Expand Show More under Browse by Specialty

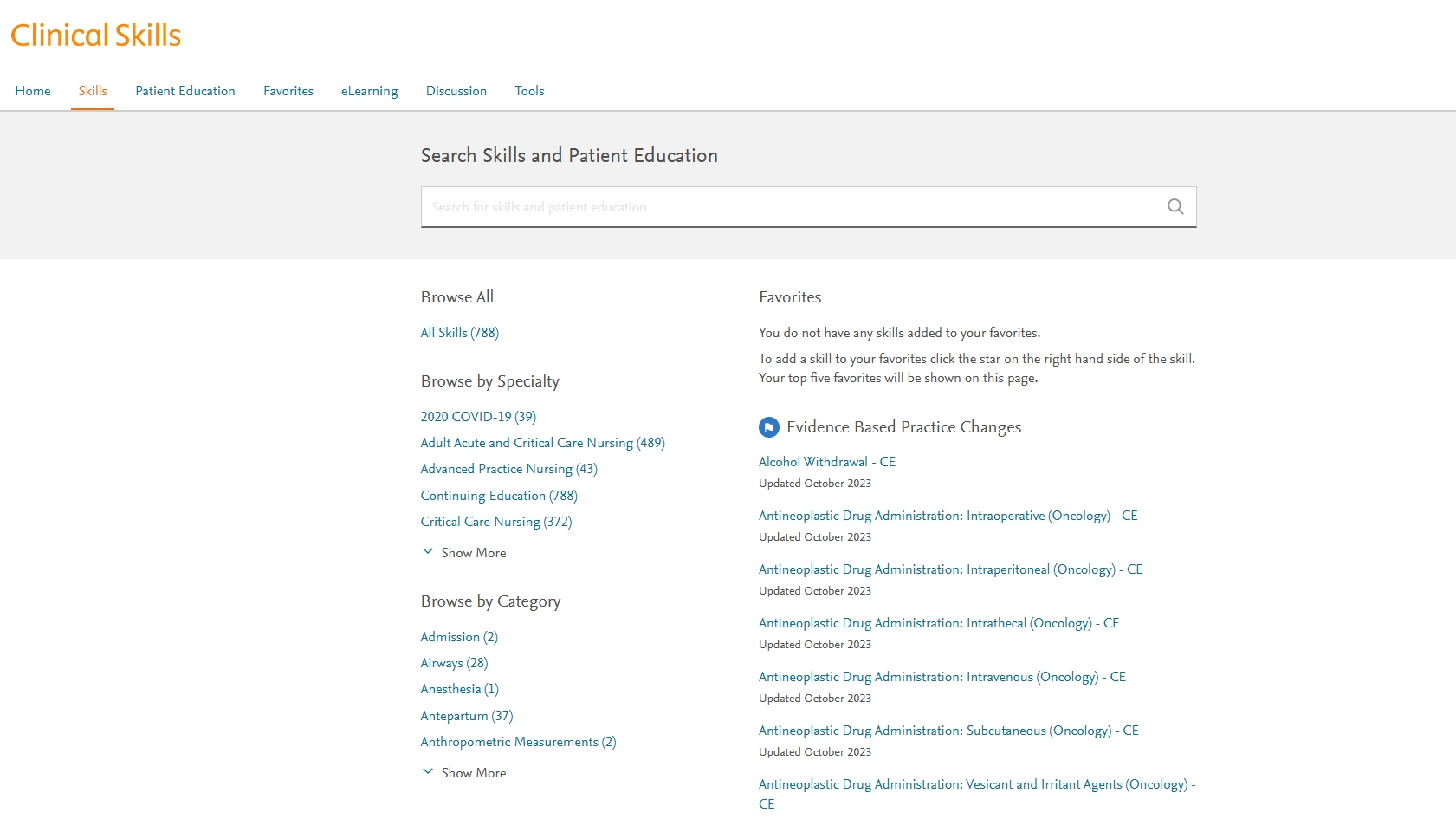click(463, 553)
